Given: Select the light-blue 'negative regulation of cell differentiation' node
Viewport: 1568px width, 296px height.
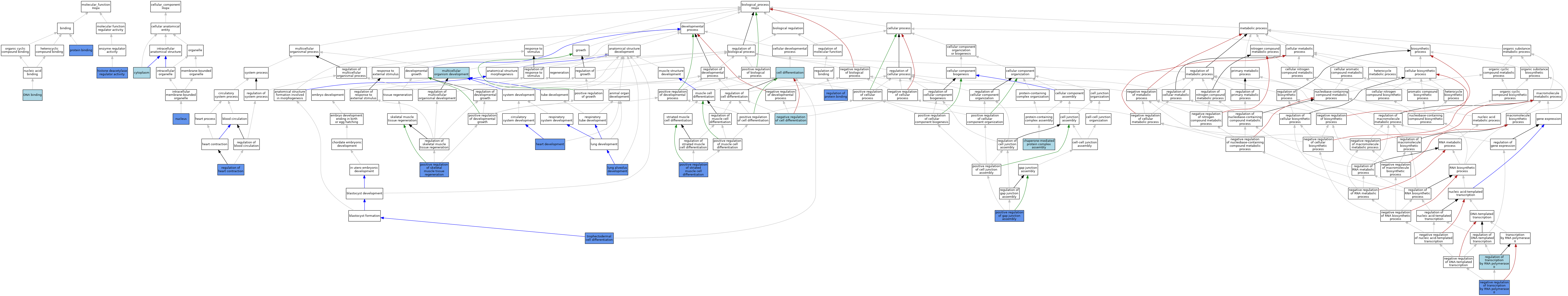Looking at the screenshot, I should coord(791,119).
